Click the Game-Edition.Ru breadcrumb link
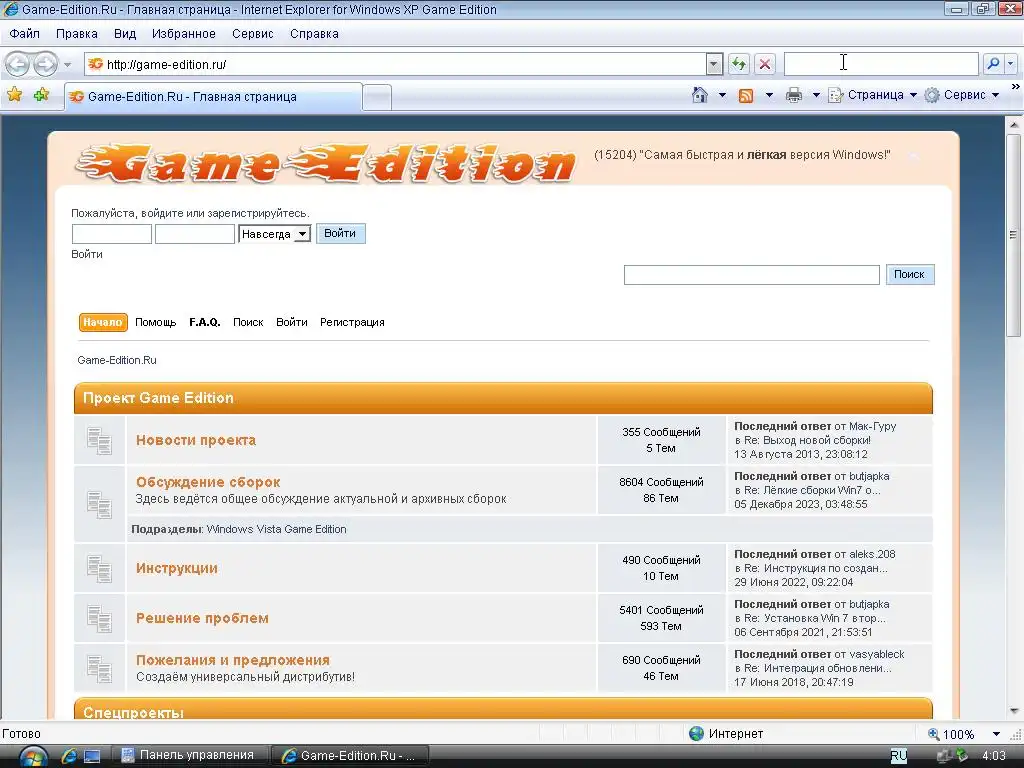The image size is (1024, 768). pos(117,360)
